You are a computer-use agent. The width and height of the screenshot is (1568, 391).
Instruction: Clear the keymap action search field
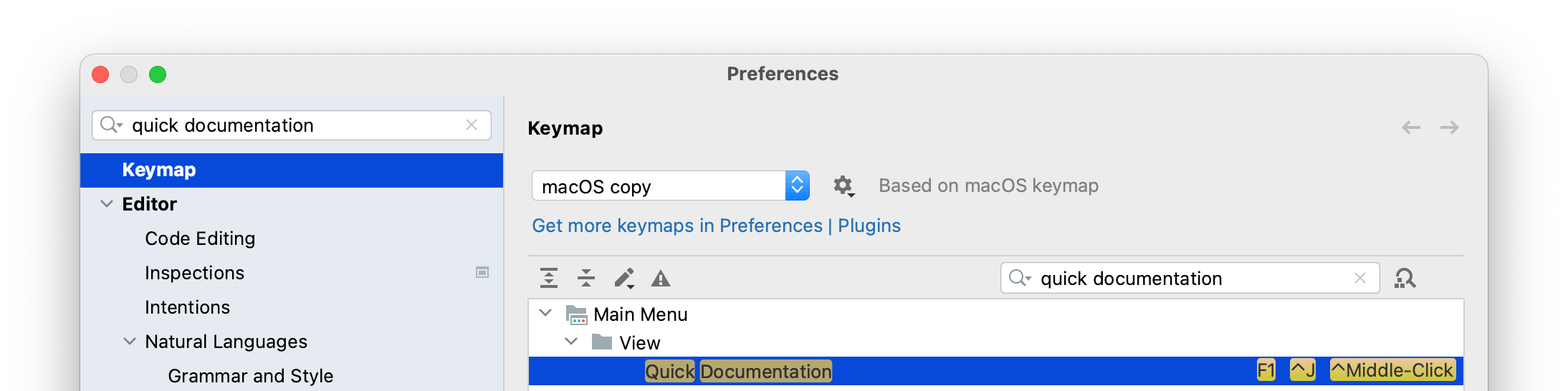click(x=1360, y=278)
